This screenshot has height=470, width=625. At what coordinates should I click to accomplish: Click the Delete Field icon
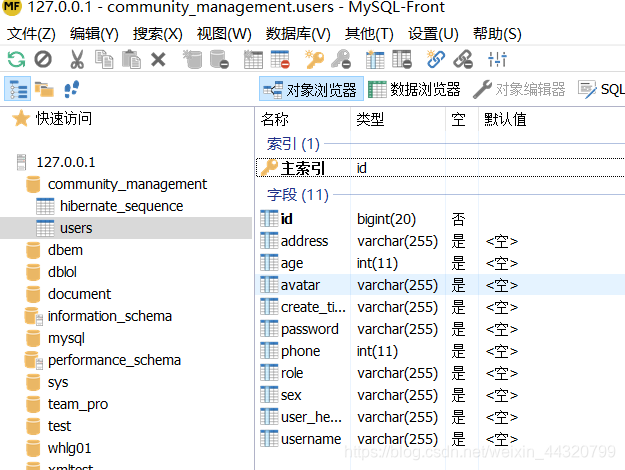pyautogui.click(x=402, y=60)
